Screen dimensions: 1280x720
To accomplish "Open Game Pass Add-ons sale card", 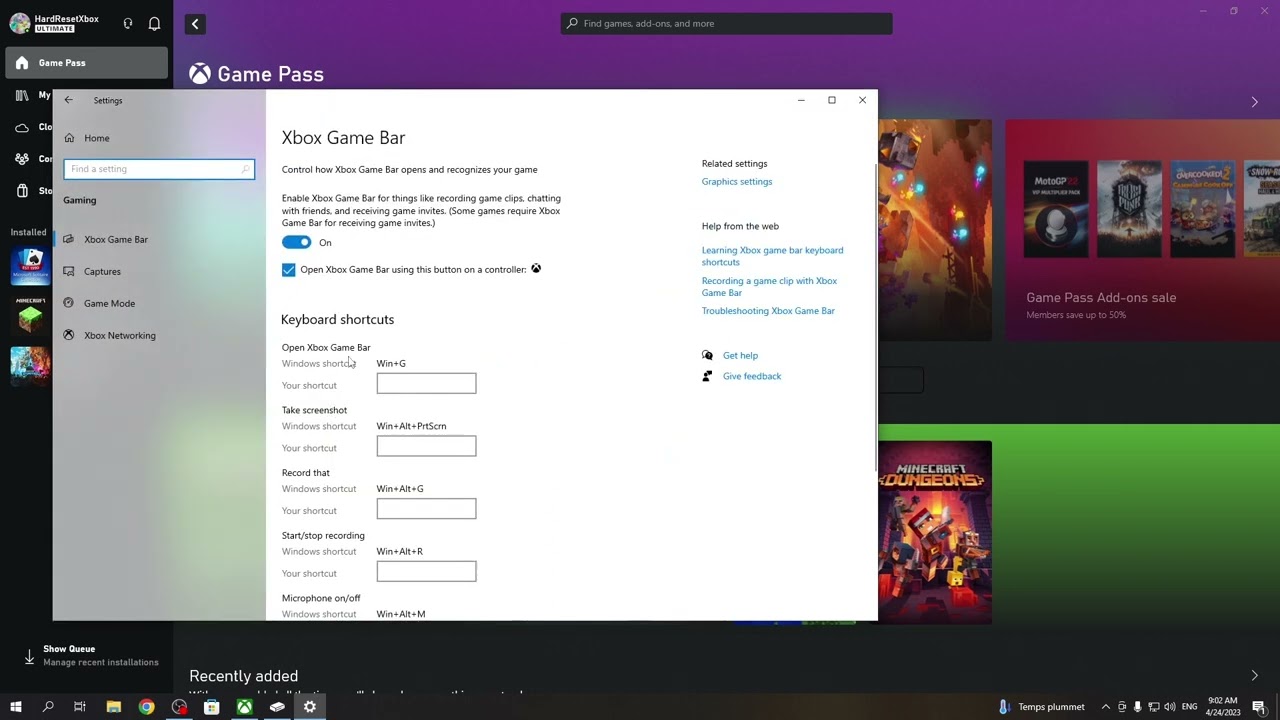I will [x=1142, y=230].
